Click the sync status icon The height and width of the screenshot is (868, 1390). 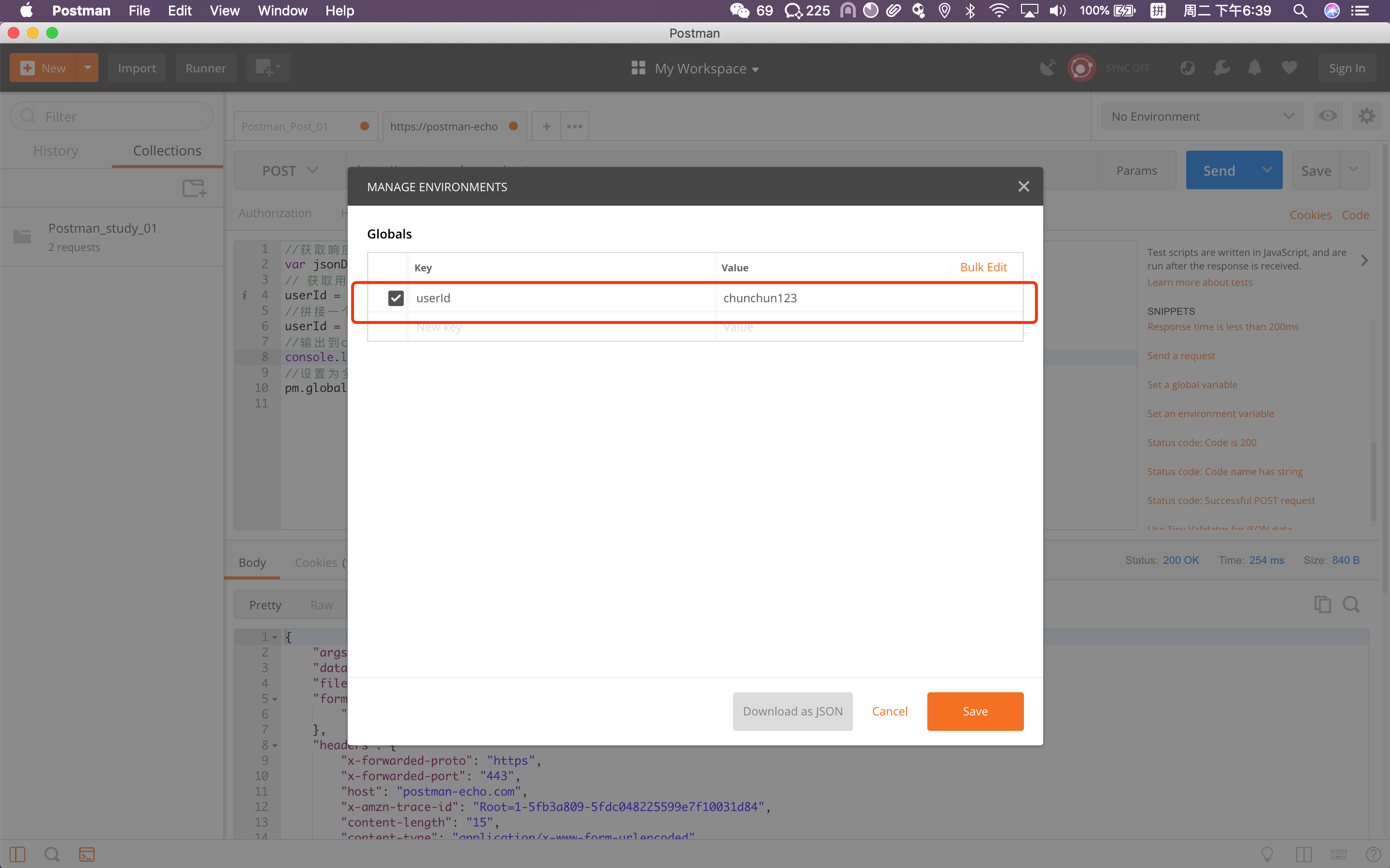pos(1081,69)
